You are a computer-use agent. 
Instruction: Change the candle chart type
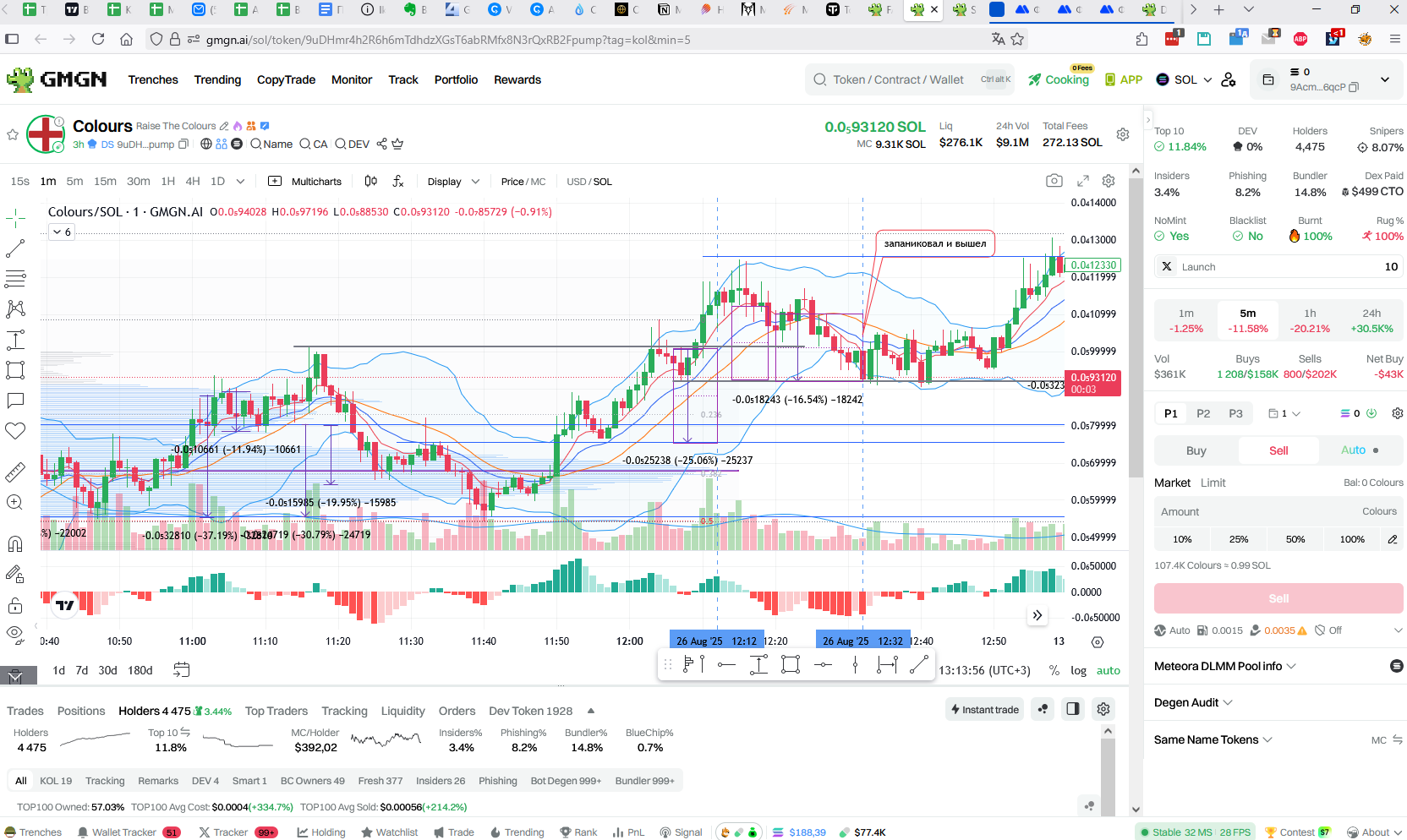(370, 181)
